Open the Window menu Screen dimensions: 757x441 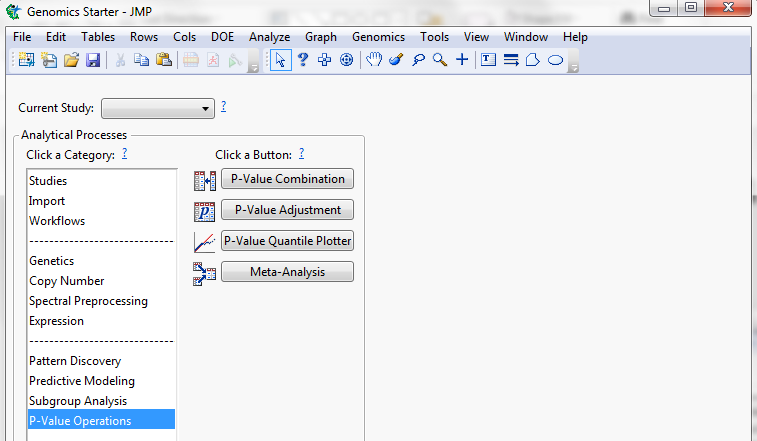pos(526,37)
